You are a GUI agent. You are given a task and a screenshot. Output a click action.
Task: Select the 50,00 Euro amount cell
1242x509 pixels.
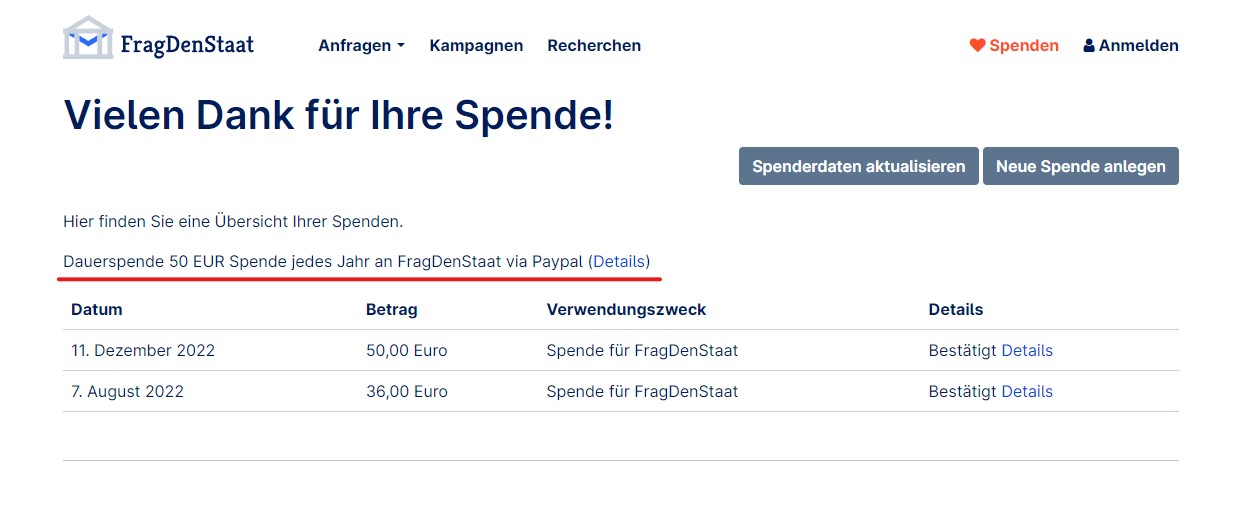click(407, 351)
